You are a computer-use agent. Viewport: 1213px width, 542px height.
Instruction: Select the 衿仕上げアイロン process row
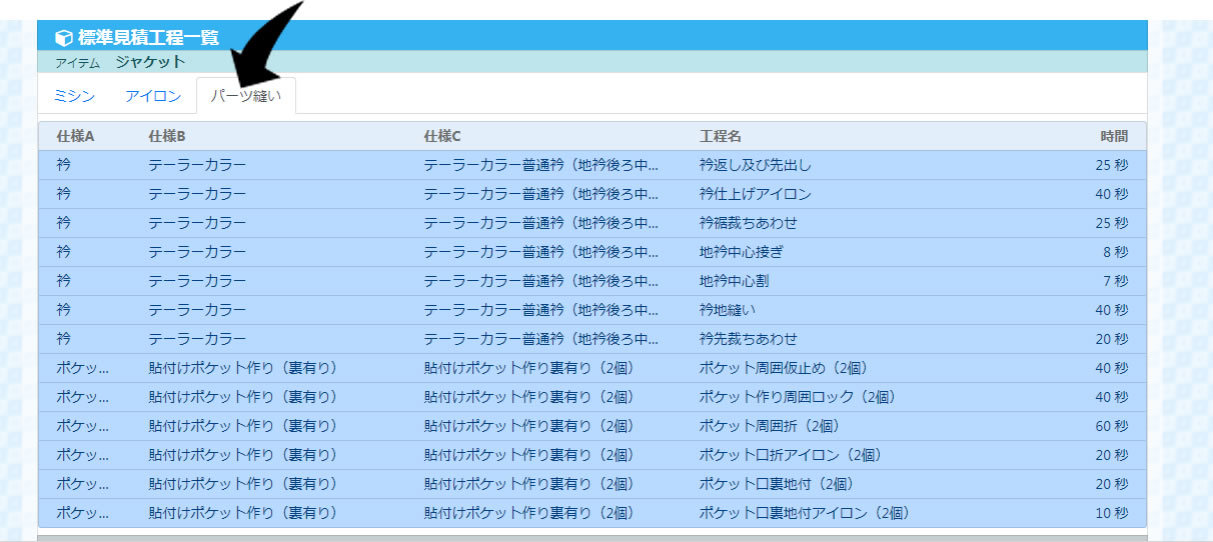point(755,194)
